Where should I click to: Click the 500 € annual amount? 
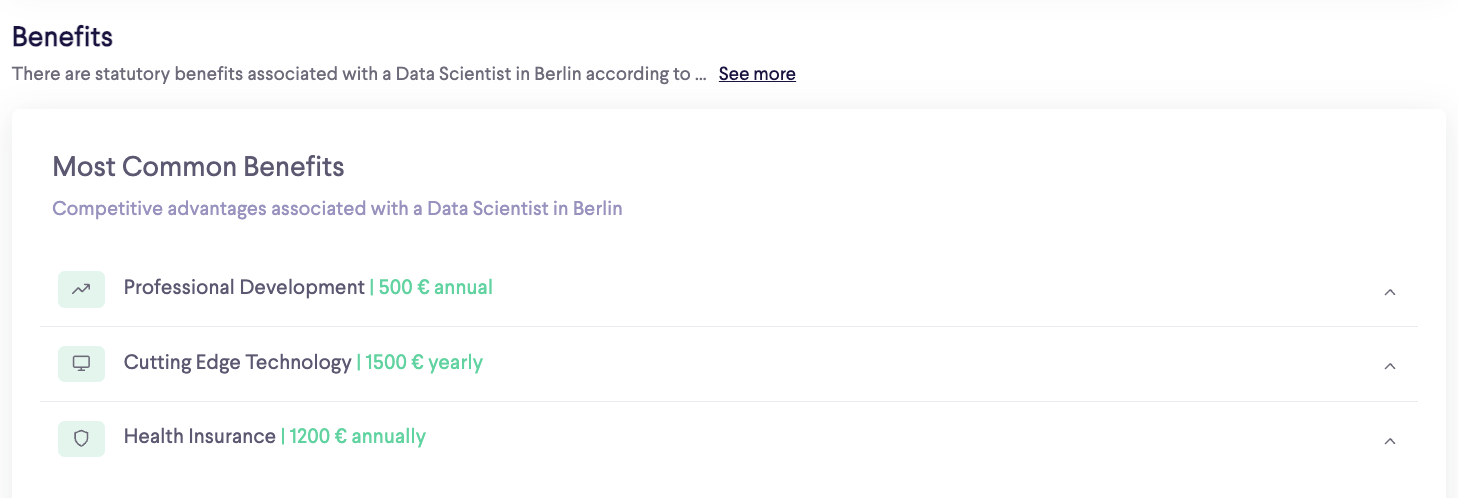click(x=436, y=287)
